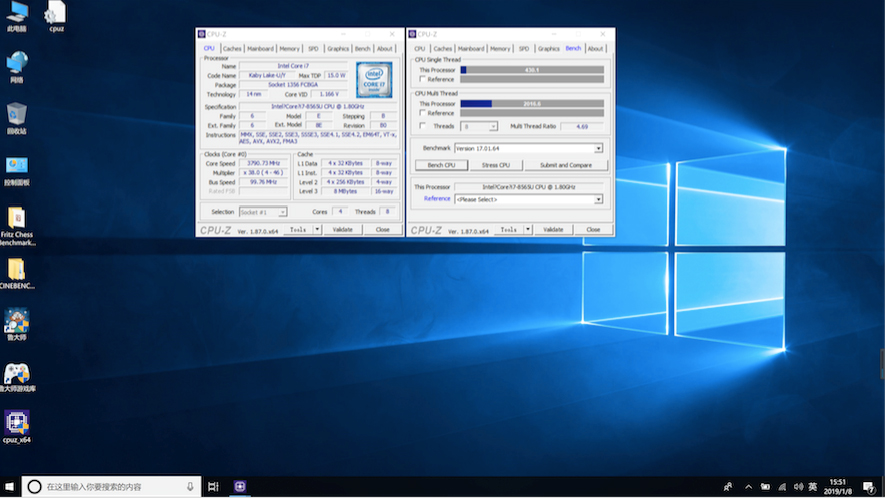Image resolution: width=885 pixels, height=498 pixels.
Task: Open About tab in right CPU-Z window
Action: 595,49
